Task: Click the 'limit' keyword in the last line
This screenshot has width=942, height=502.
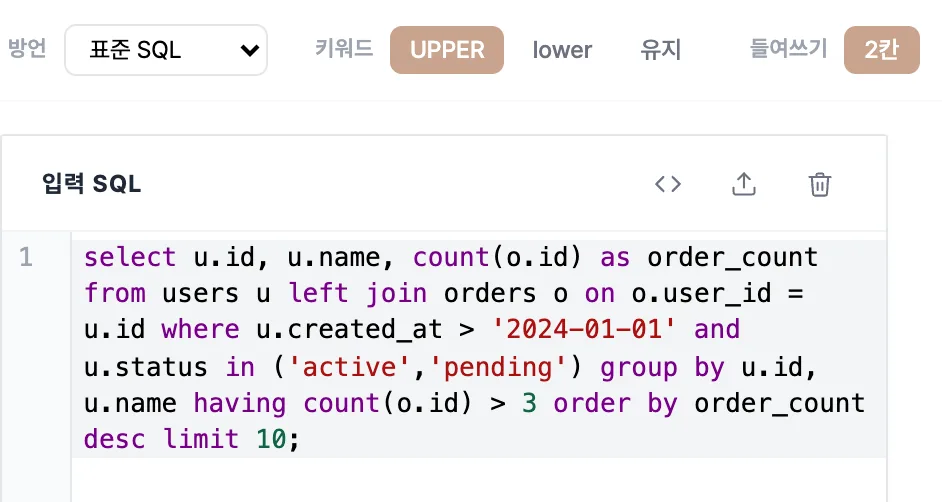Action: tap(201, 439)
